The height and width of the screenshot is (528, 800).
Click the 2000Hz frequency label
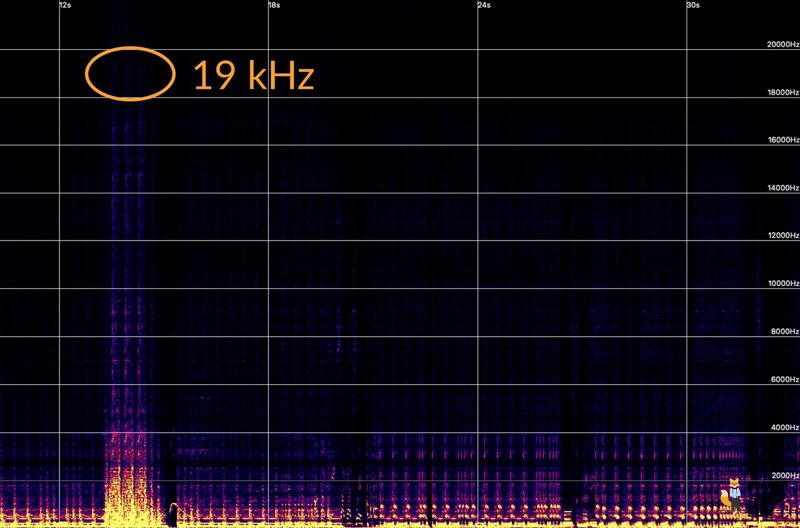785,475
